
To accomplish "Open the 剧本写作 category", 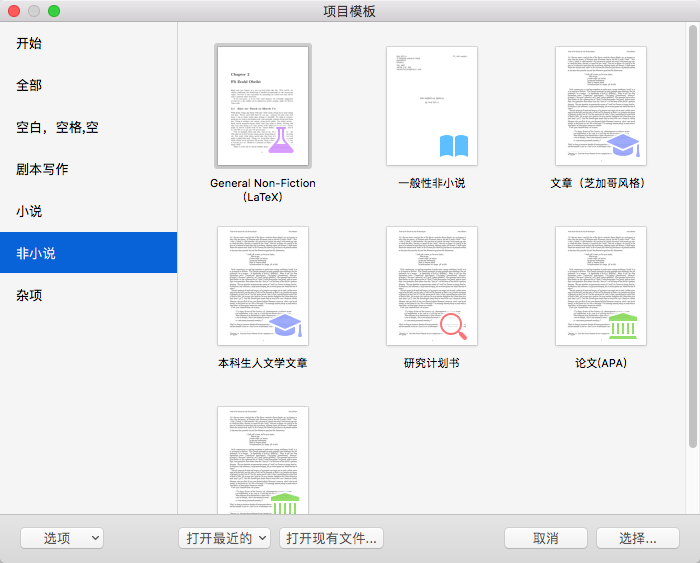I will point(88,169).
